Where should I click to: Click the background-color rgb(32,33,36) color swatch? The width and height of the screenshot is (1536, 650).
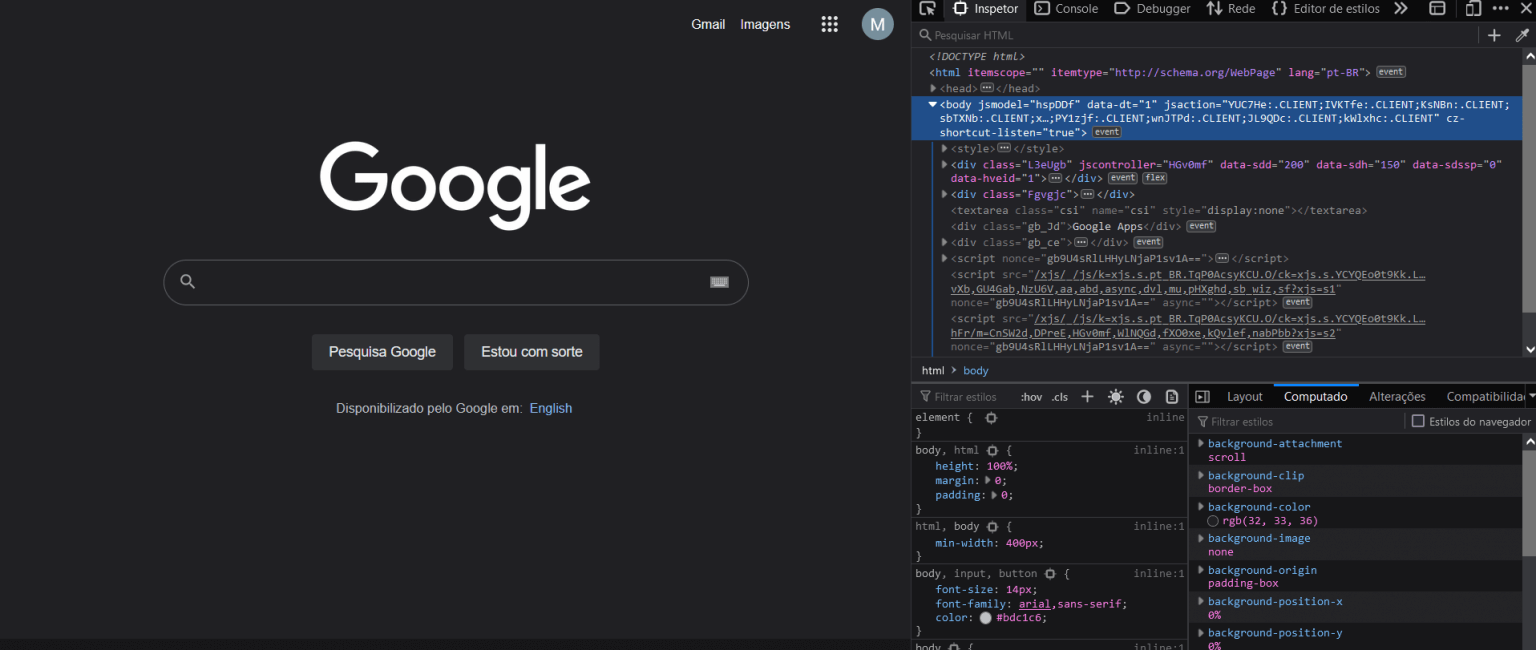[1212, 520]
